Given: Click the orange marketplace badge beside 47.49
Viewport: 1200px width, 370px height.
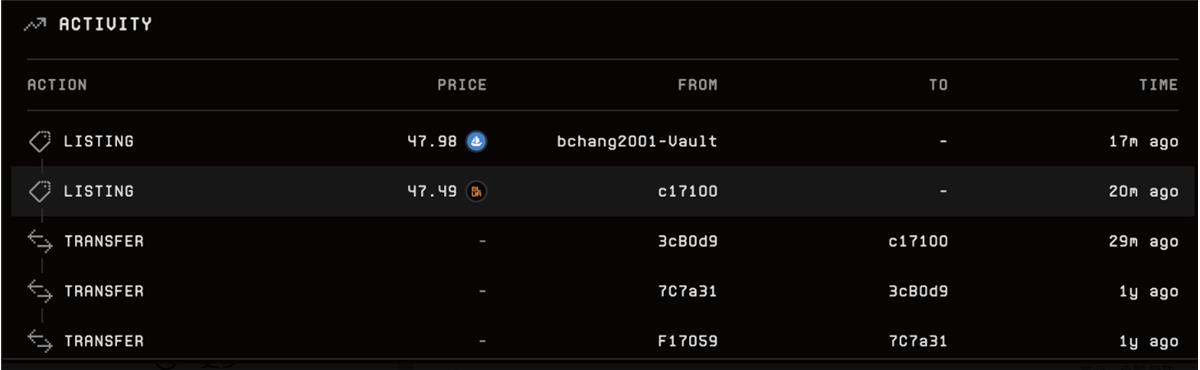Looking at the screenshot, I should point(477,191).
